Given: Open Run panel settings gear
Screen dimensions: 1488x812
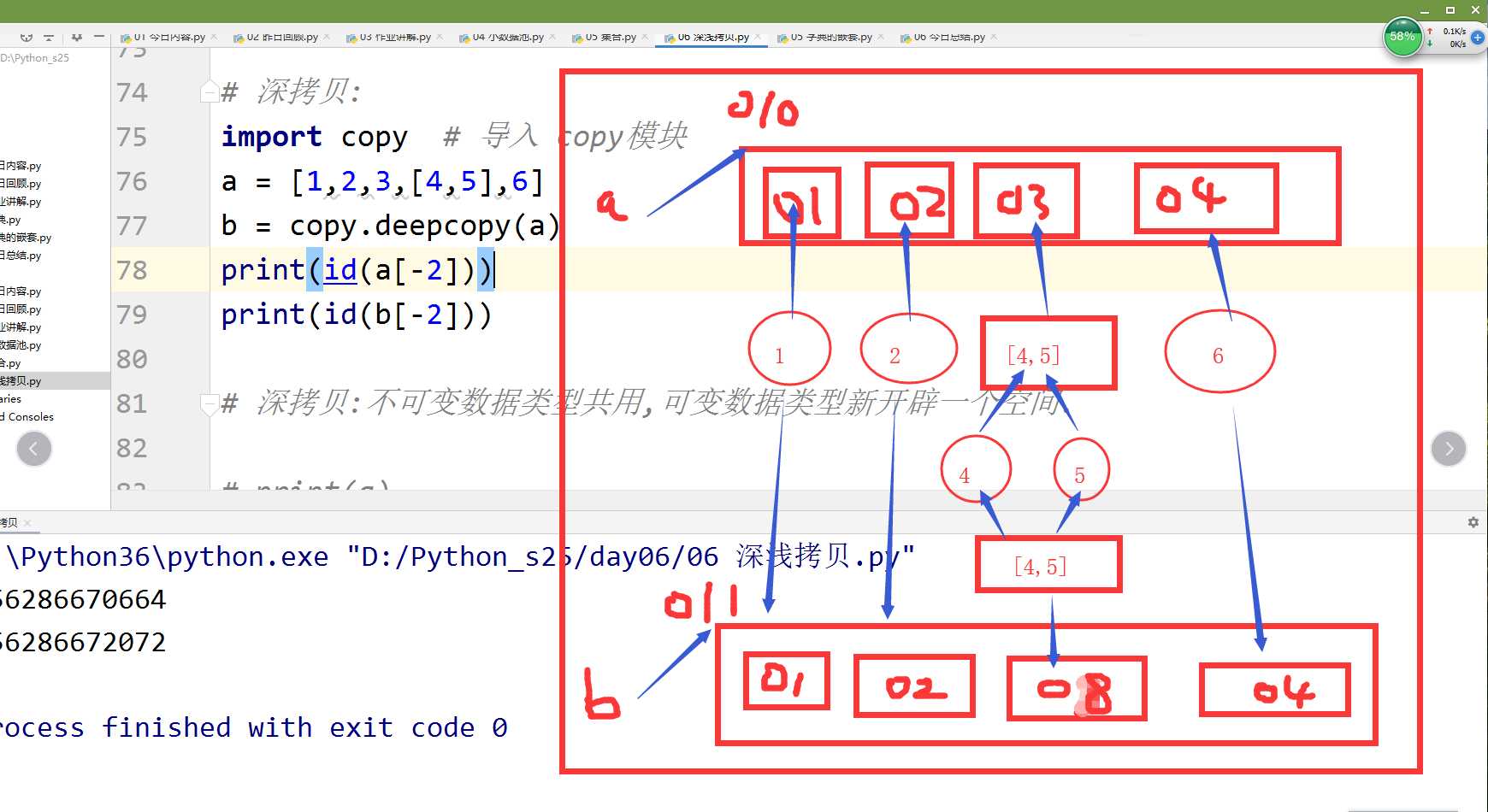Looking at the screenshot, I should tap(1473, 522).
